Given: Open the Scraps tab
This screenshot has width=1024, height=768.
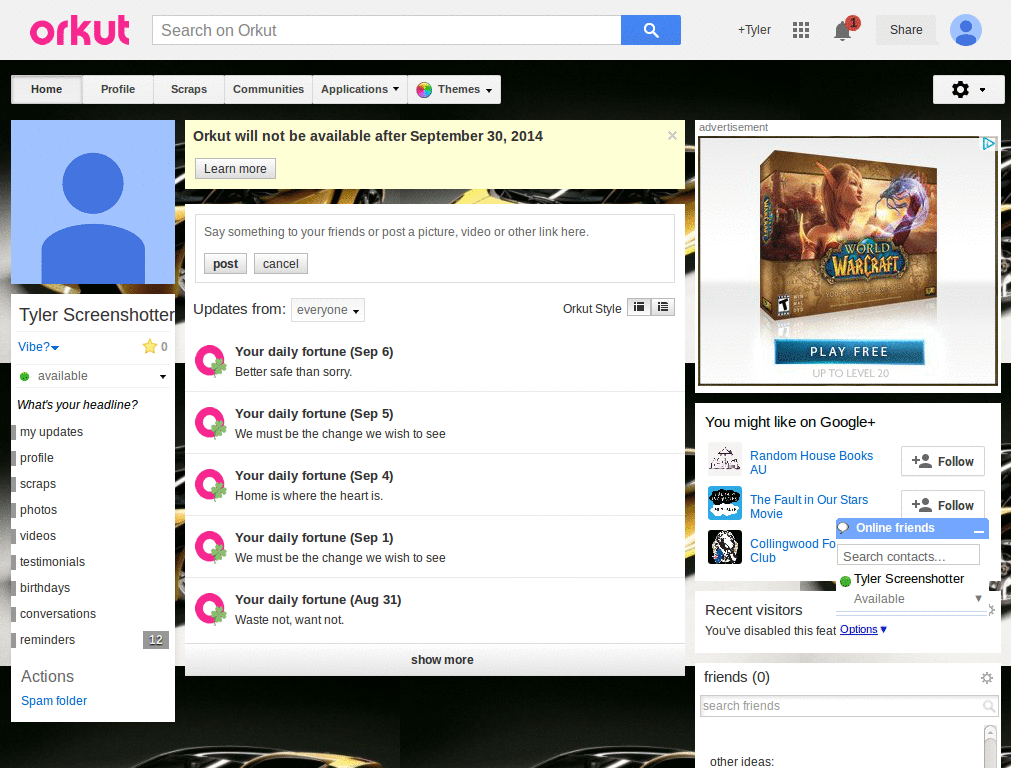Looking at the screenshot, I should tap(189, 89).
